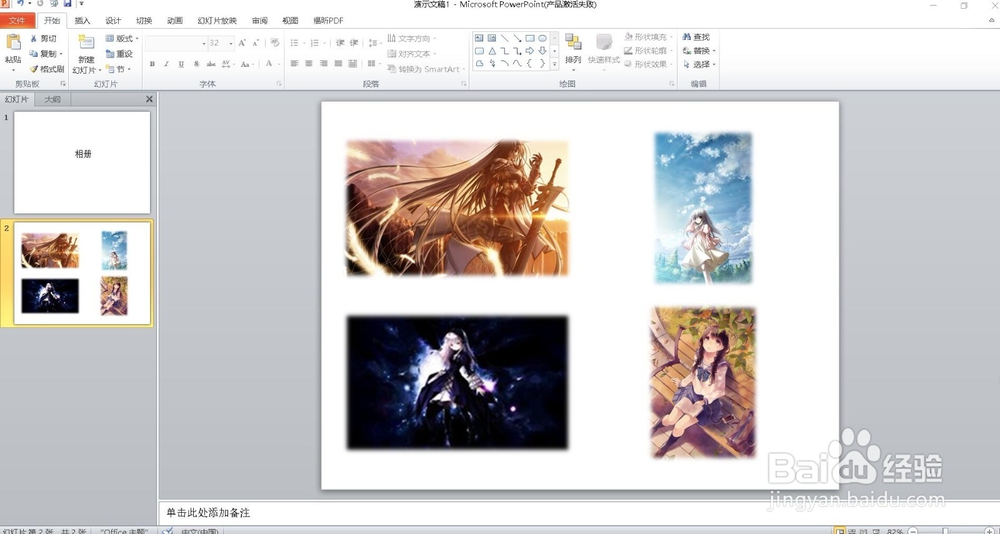The image size is (1000, 534).
Task: Click the Paste (粘贴) icon
Action: pyautogui.click(x=13, y=43)
